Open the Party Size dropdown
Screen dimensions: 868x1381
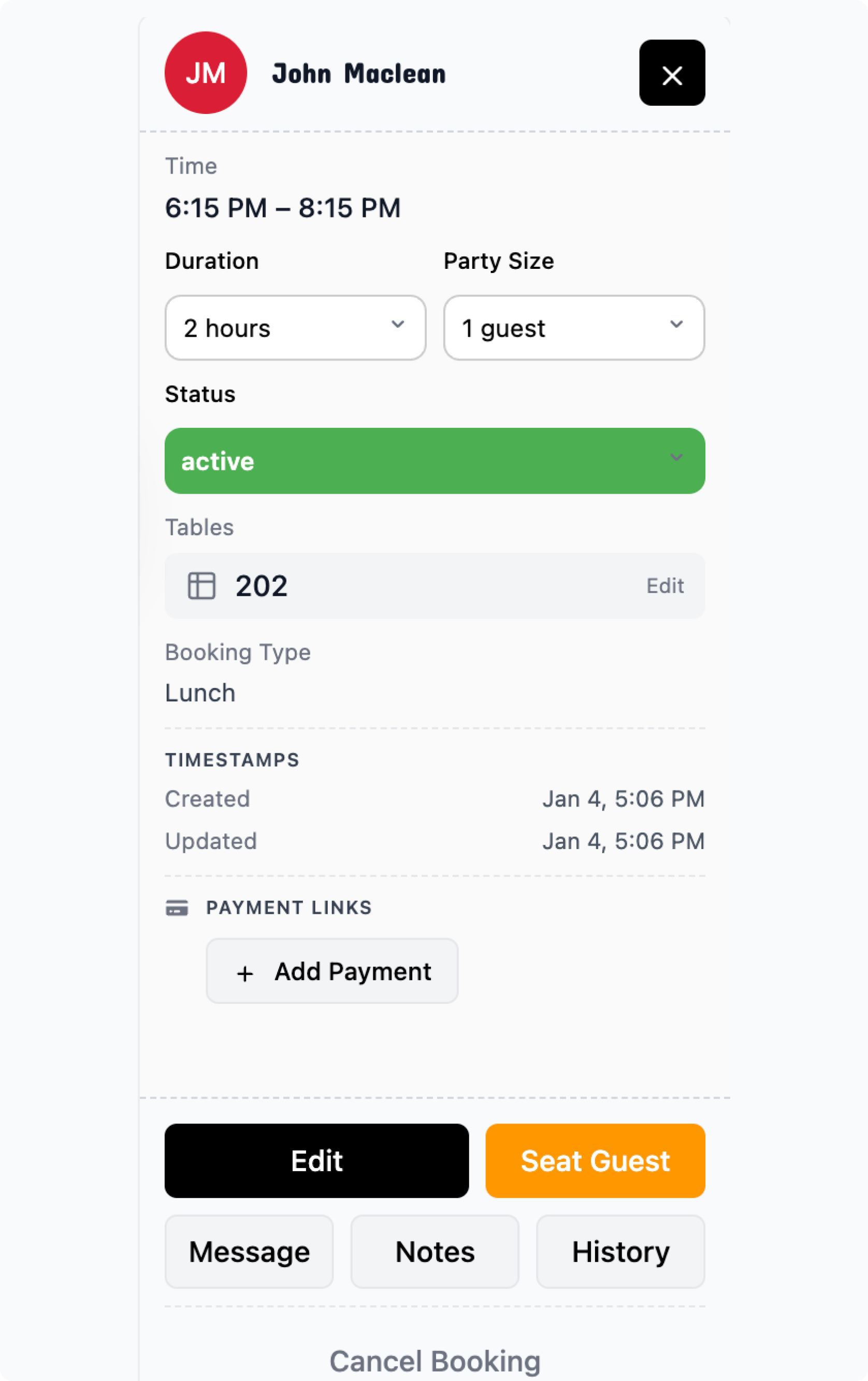[x=573, y=328]
